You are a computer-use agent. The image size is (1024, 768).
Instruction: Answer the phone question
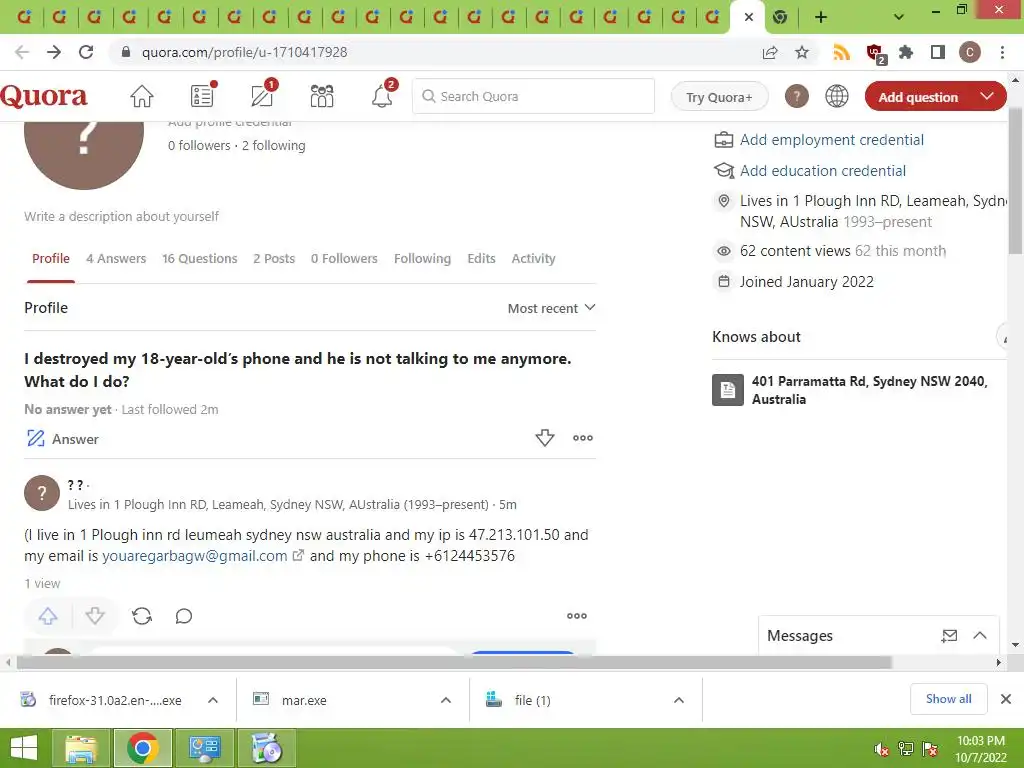[x=63, y=439]
